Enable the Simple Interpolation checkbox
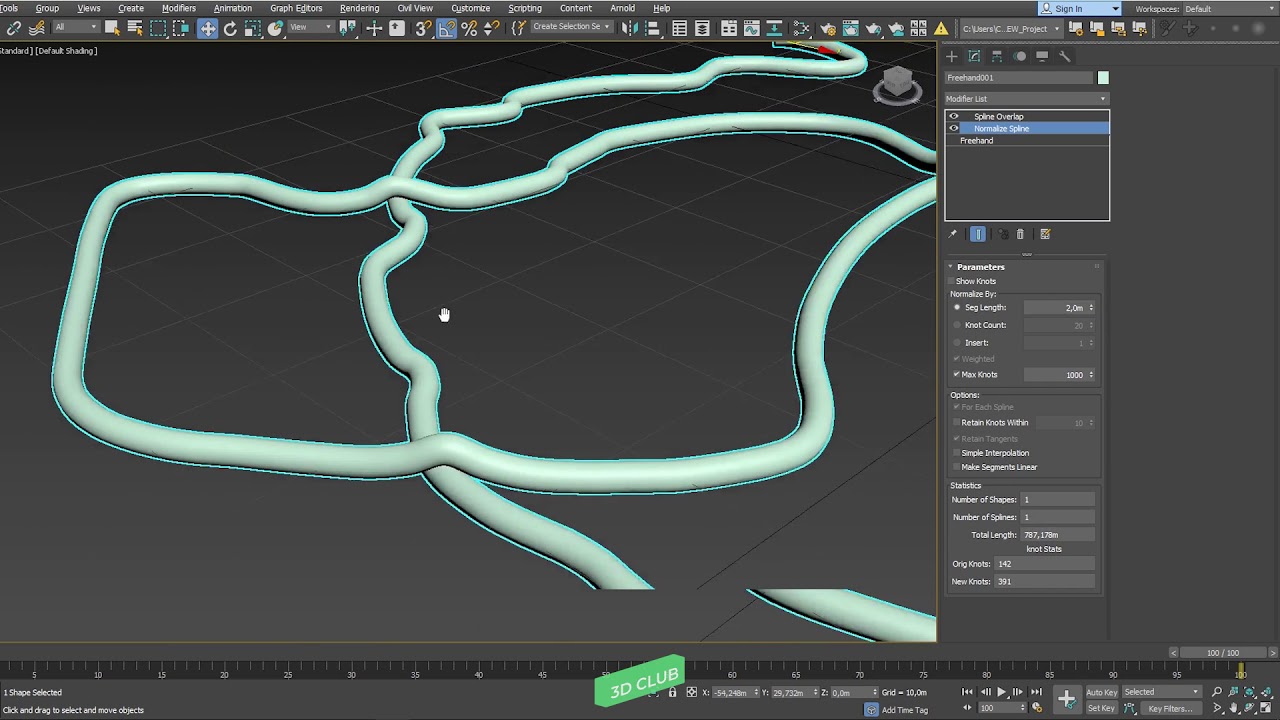Viewport: 1280px width, 720px height. (957, 453)
